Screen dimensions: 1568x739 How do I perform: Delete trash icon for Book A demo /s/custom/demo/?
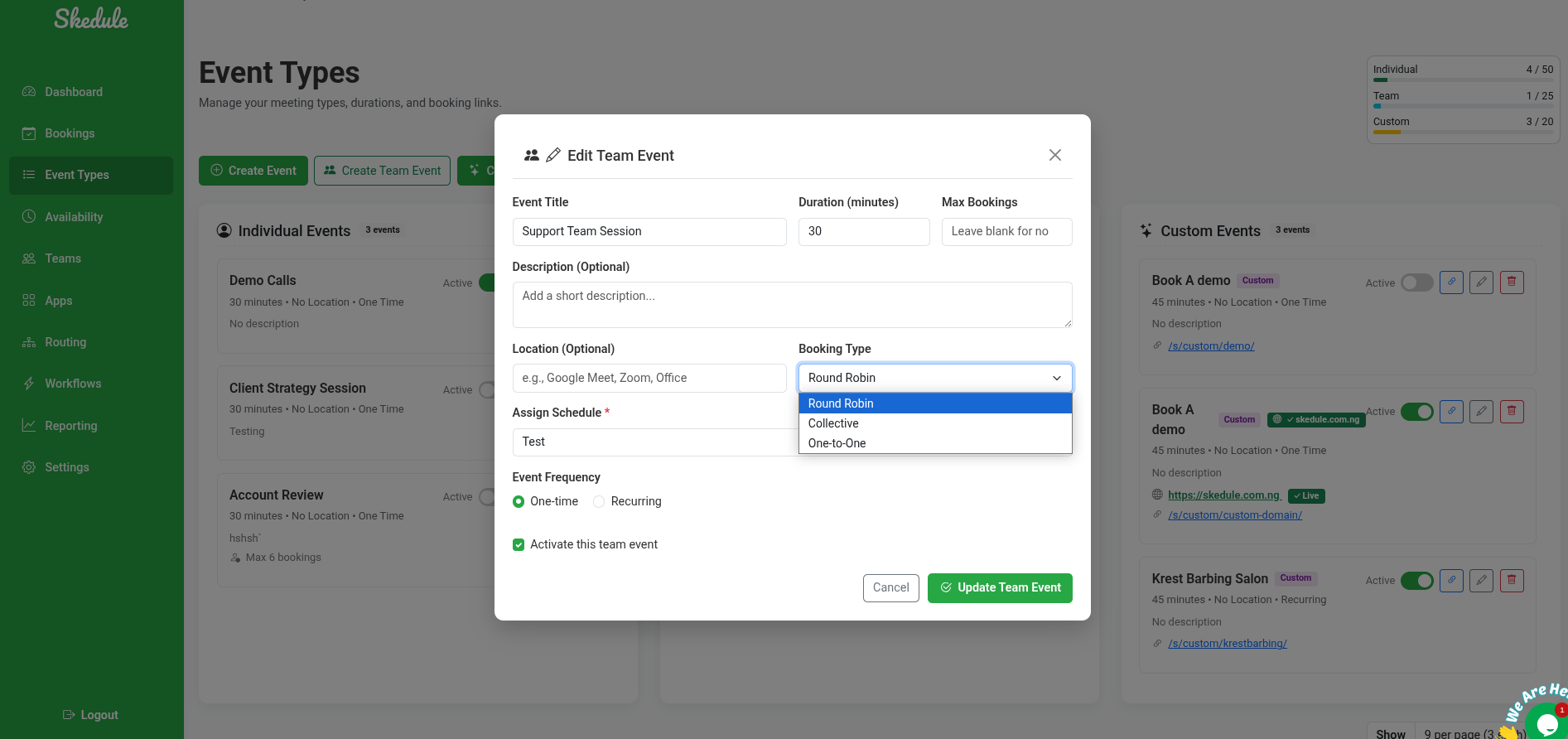pyautogui.click(x=1512, y=283)
